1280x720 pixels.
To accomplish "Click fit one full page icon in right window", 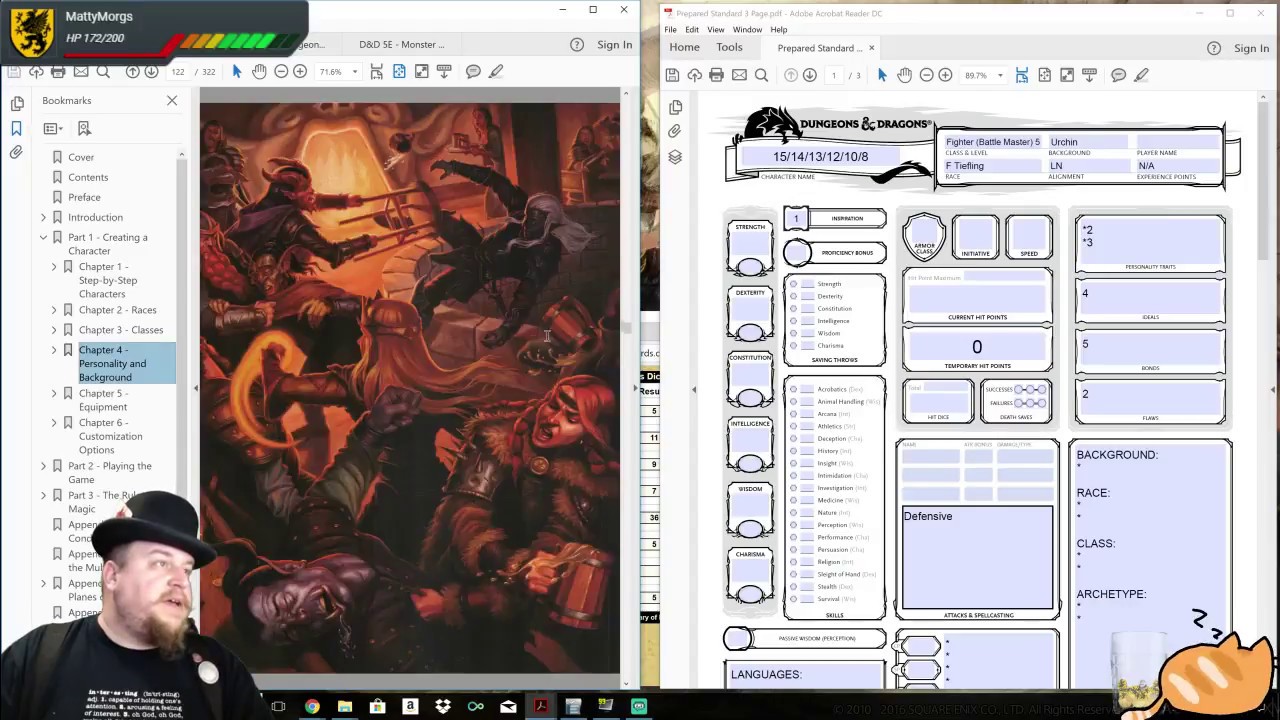I will [1044, 75].
